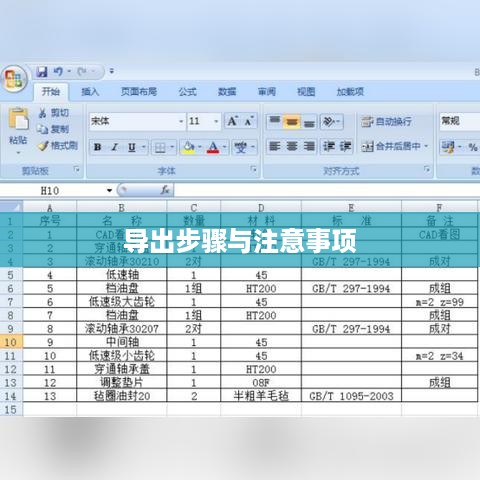Toggle bold formatting
480x480 pixels.
pos(98,147)
